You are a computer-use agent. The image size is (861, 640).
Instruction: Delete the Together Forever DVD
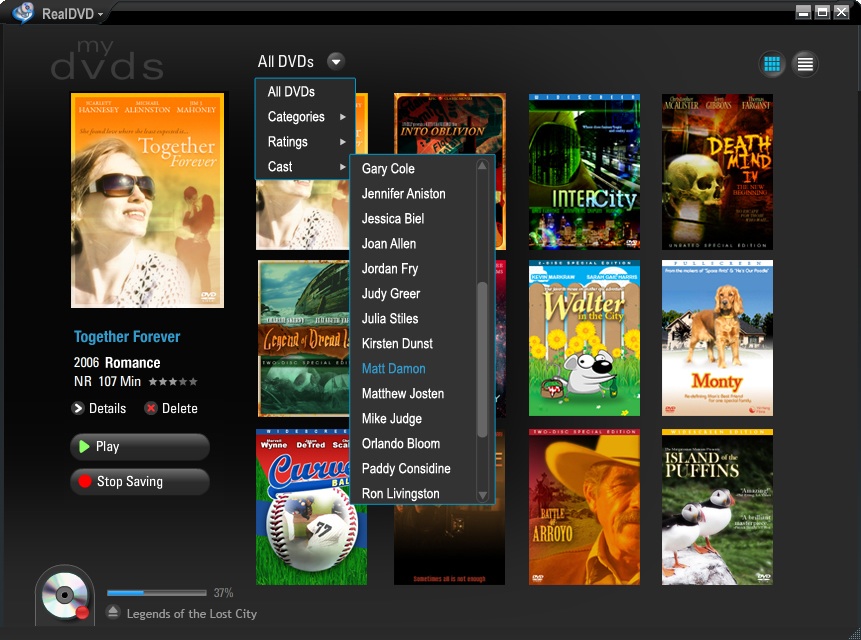171,408
